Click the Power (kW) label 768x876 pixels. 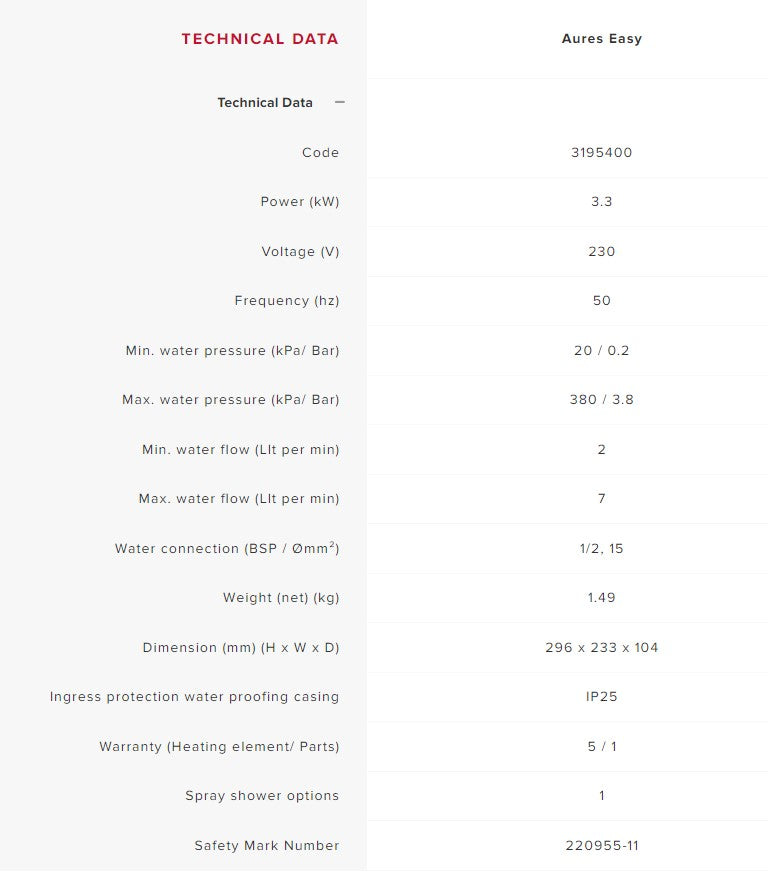point(300,202)
